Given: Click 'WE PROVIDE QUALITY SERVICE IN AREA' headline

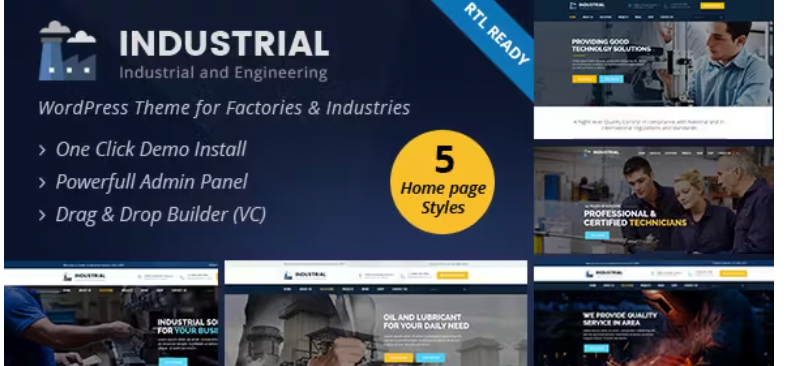Looking at the screenshot, I should pyautogui.click(x=620, y=319).
